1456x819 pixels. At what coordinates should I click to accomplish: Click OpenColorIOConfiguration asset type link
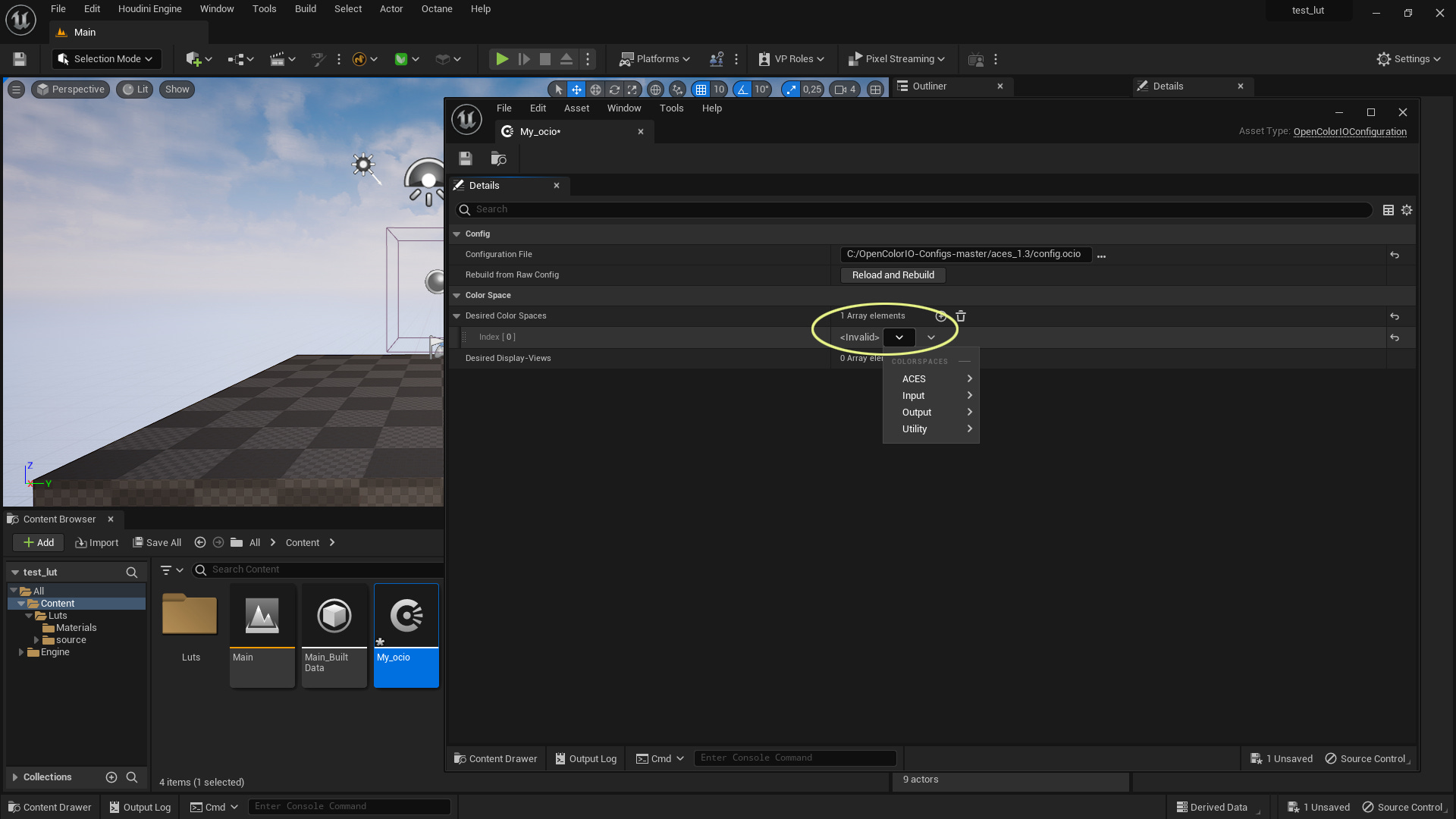click(x=1349, y=132)
